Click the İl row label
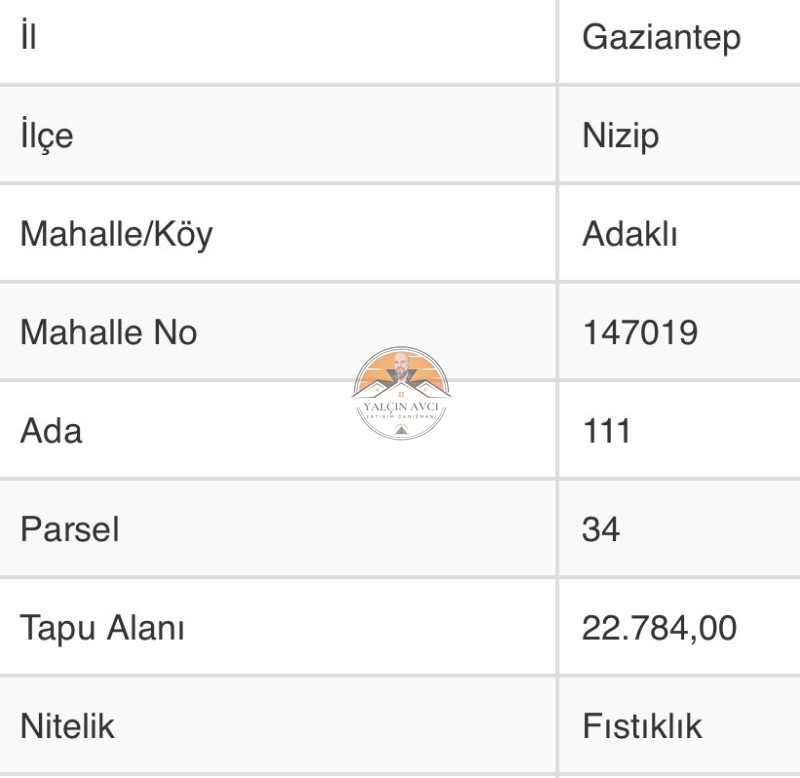The width and height of the screenshot is (800, 778). pyautogui.click(x=29, y=35)
